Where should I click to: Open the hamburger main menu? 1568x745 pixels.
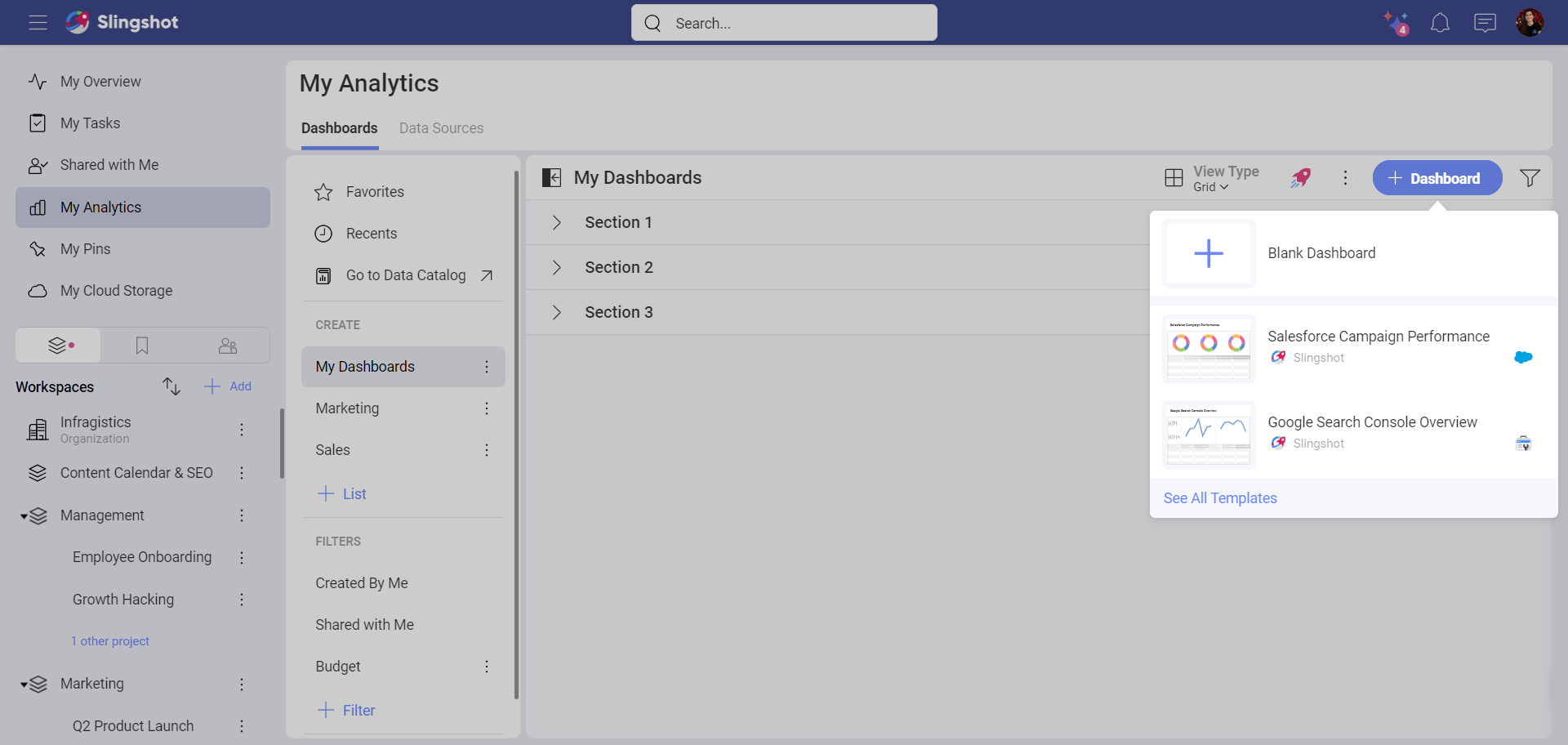(x=38, y=22)
